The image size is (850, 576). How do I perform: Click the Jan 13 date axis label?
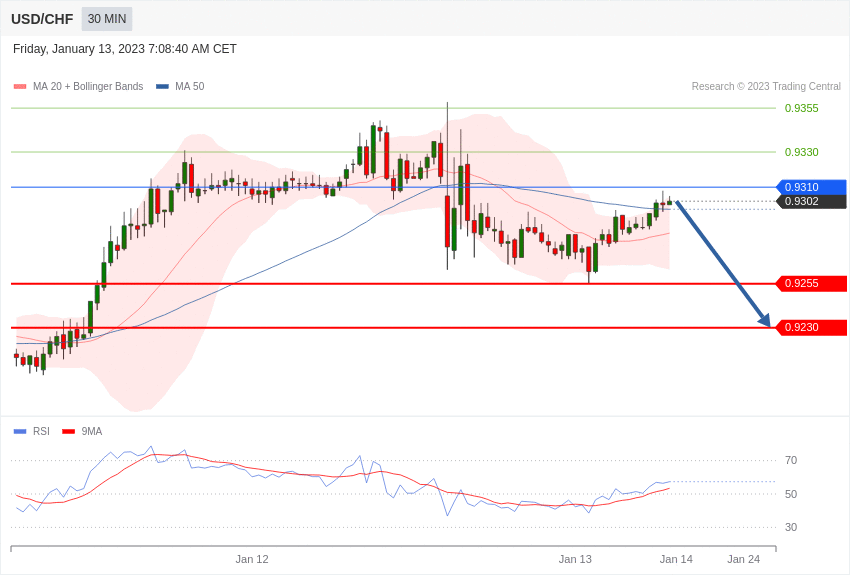(575, 559)
